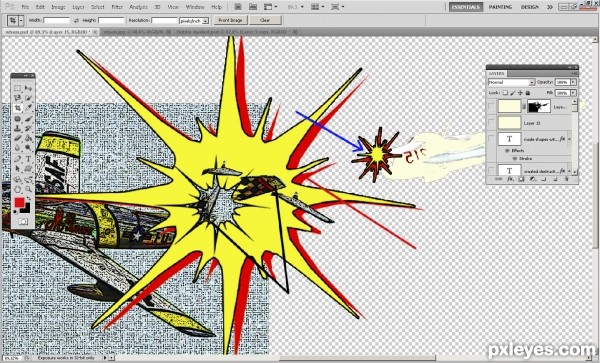Delete the selected layer
600x363 pixels.
566,179
